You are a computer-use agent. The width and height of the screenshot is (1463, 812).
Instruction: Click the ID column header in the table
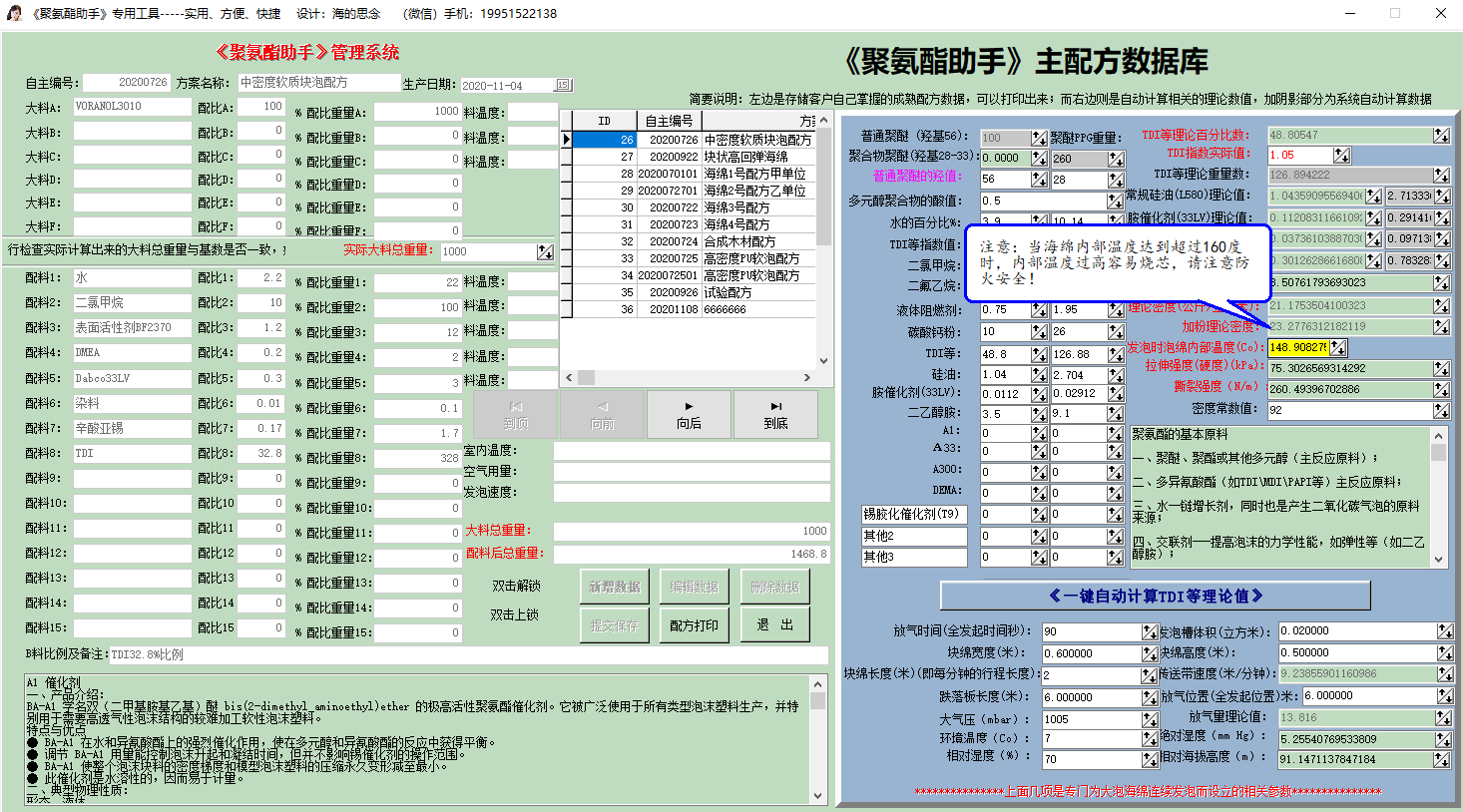604,121
